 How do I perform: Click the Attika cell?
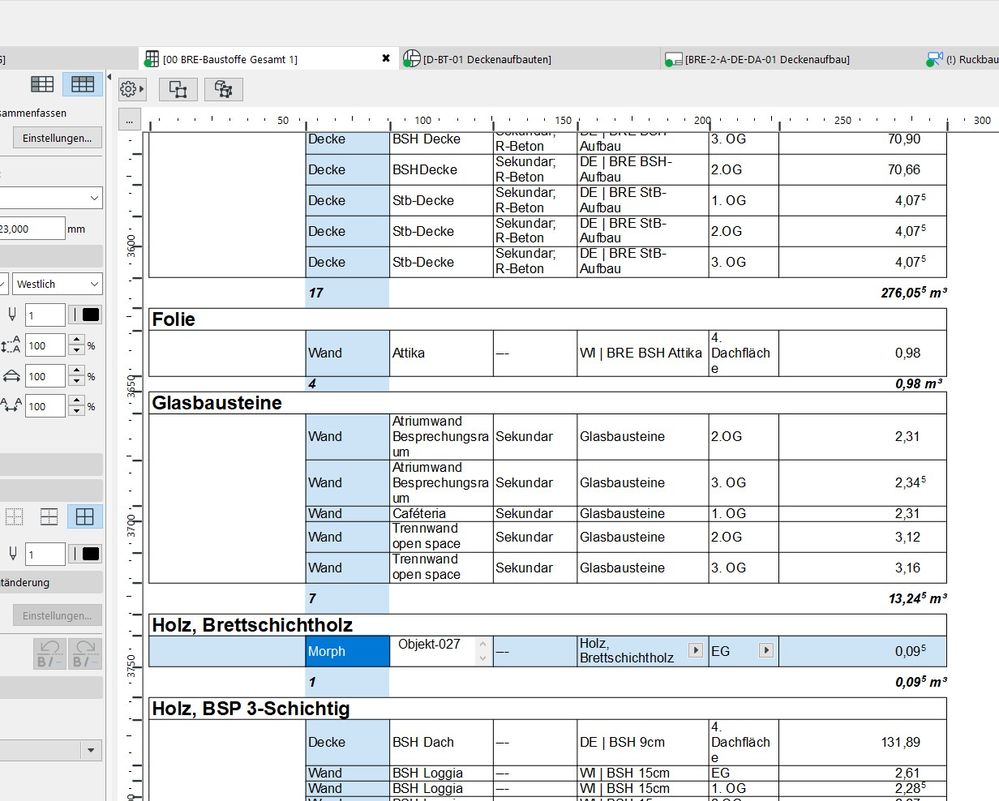pyautogui.click(x=441, y=353)
